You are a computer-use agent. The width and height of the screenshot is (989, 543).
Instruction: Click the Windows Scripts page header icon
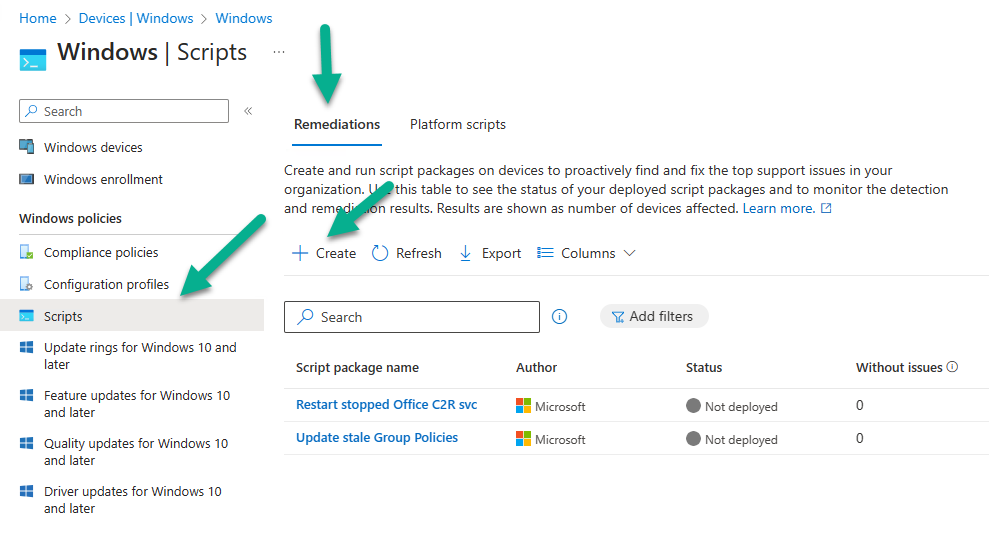click(33, 59)
